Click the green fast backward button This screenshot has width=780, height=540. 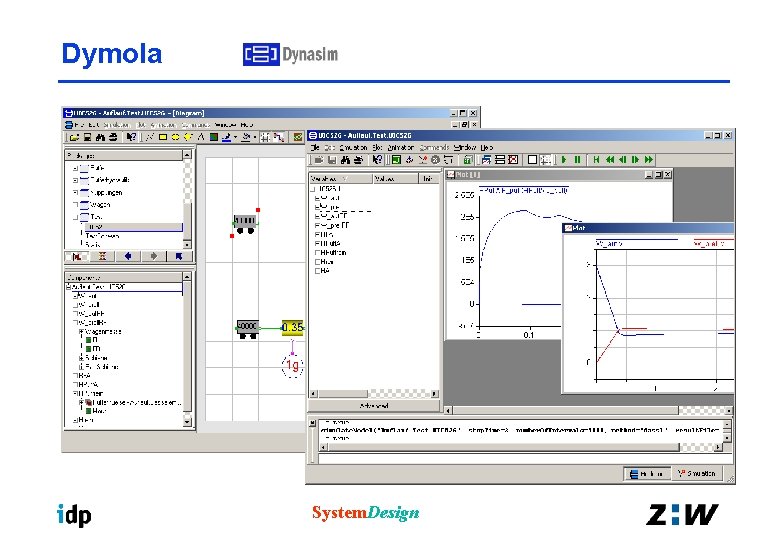coord(609,160)
